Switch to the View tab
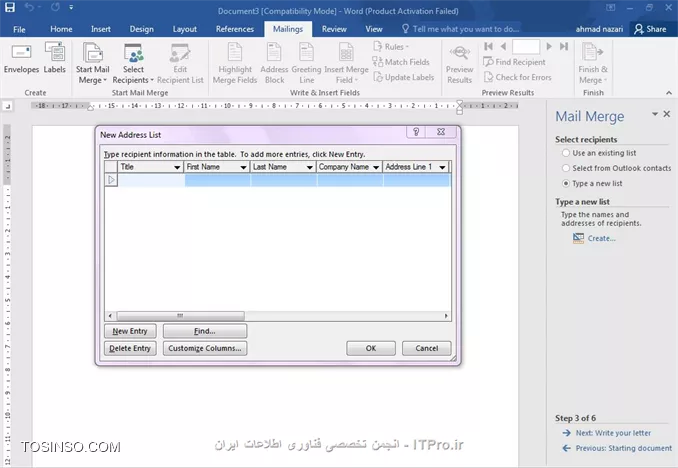 coord(374,29)
